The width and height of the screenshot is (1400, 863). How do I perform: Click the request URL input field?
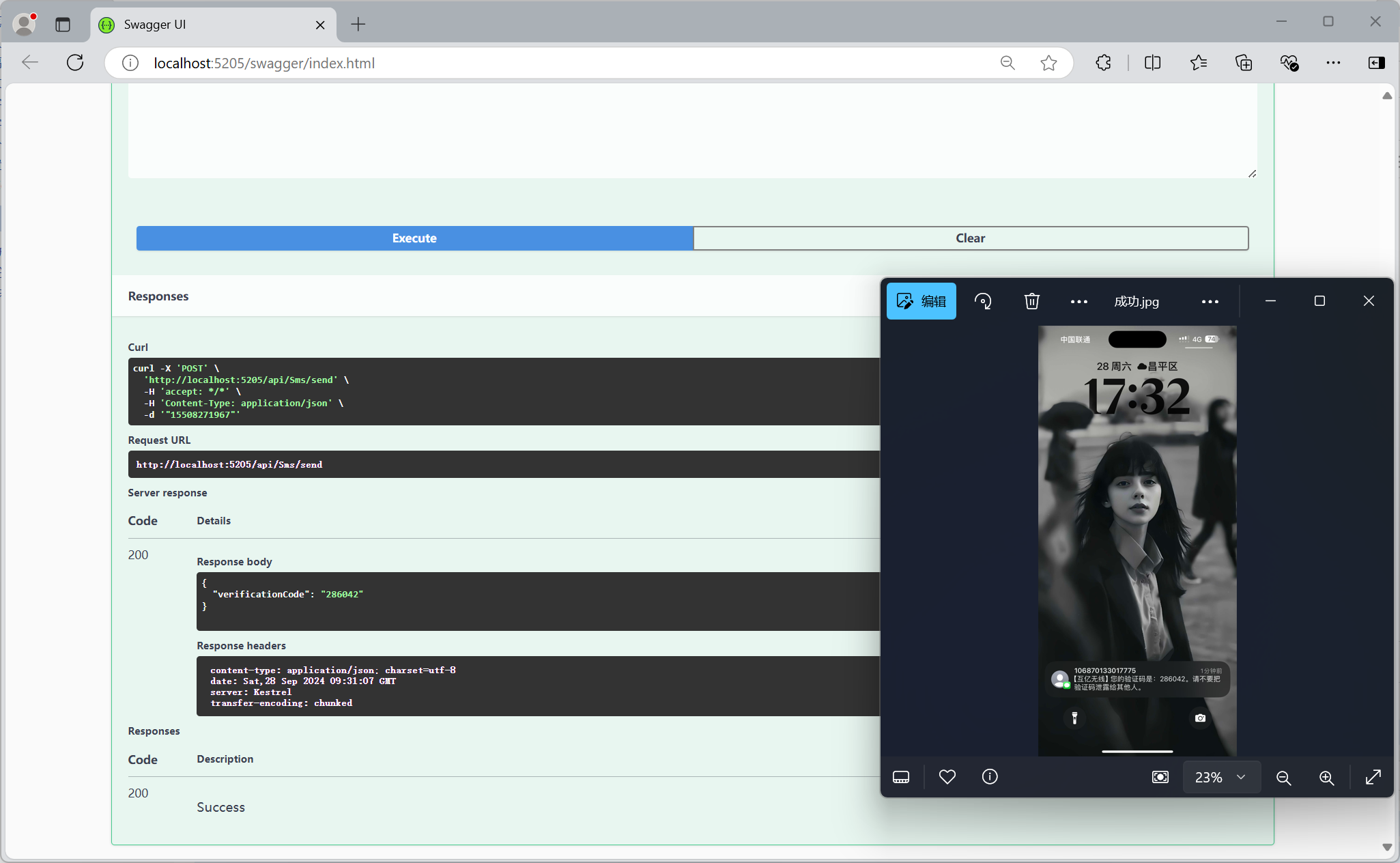click(500, 464)
